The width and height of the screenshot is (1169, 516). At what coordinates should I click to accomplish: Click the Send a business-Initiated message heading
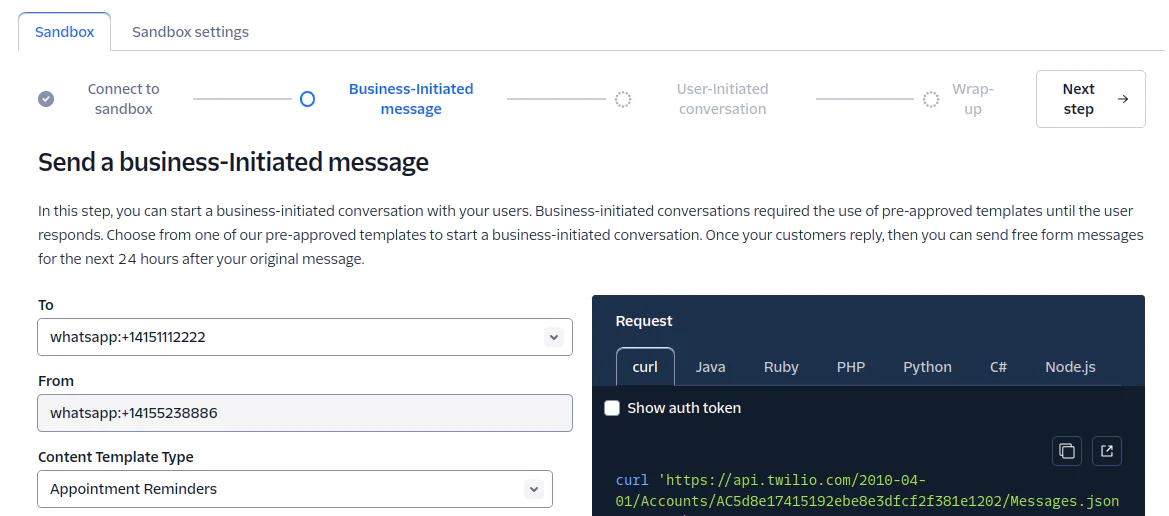click(233, 162)
